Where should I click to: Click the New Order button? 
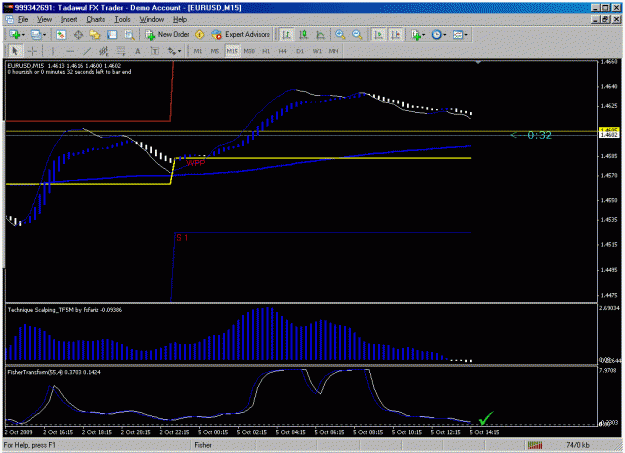167,35
